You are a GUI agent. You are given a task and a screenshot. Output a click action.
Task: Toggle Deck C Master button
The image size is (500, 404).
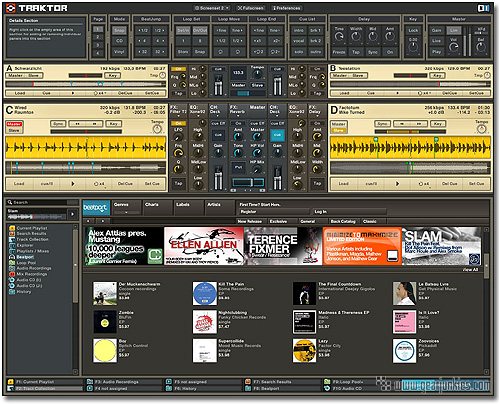14,124
